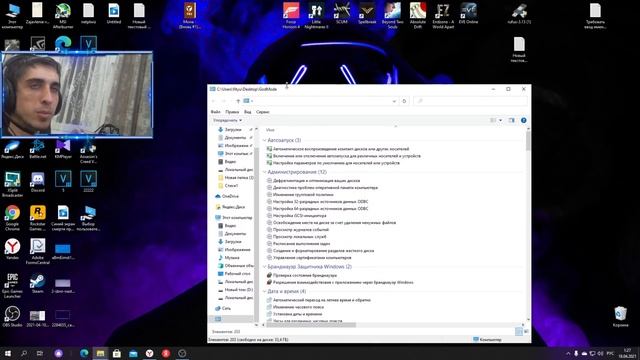The image size is (640, 360).
Task: Click the Explorer search field
Action: click(470, 101)
